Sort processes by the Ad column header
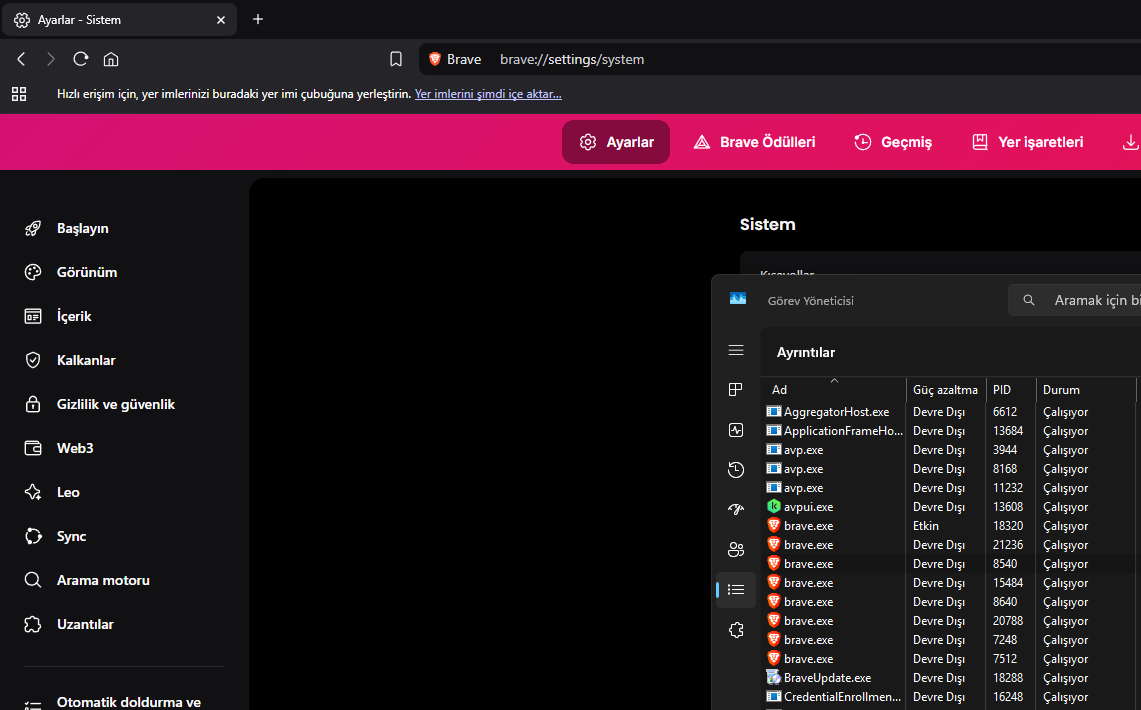 point(834,389)
